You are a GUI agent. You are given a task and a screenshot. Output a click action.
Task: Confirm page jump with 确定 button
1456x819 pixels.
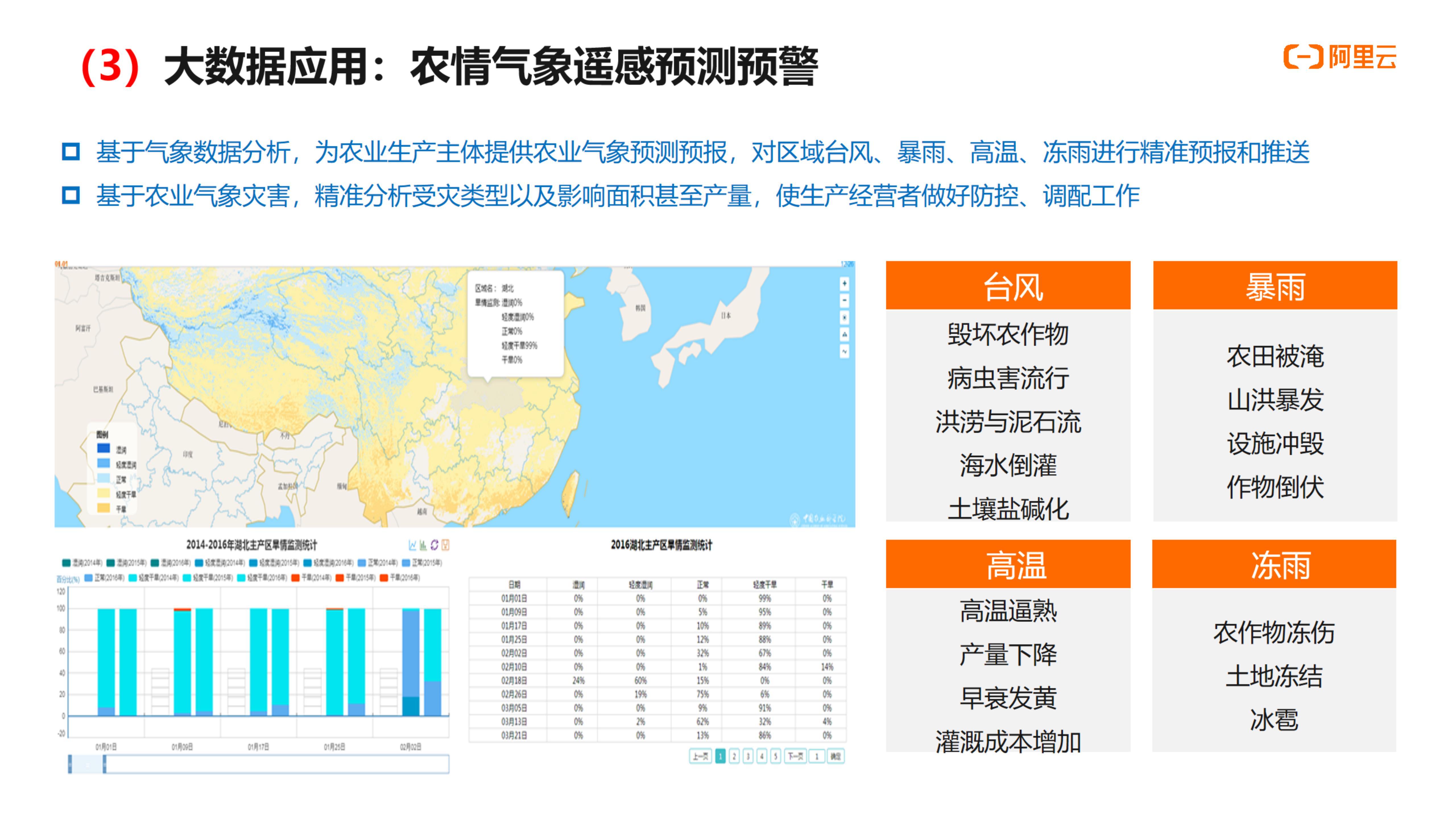836,756
